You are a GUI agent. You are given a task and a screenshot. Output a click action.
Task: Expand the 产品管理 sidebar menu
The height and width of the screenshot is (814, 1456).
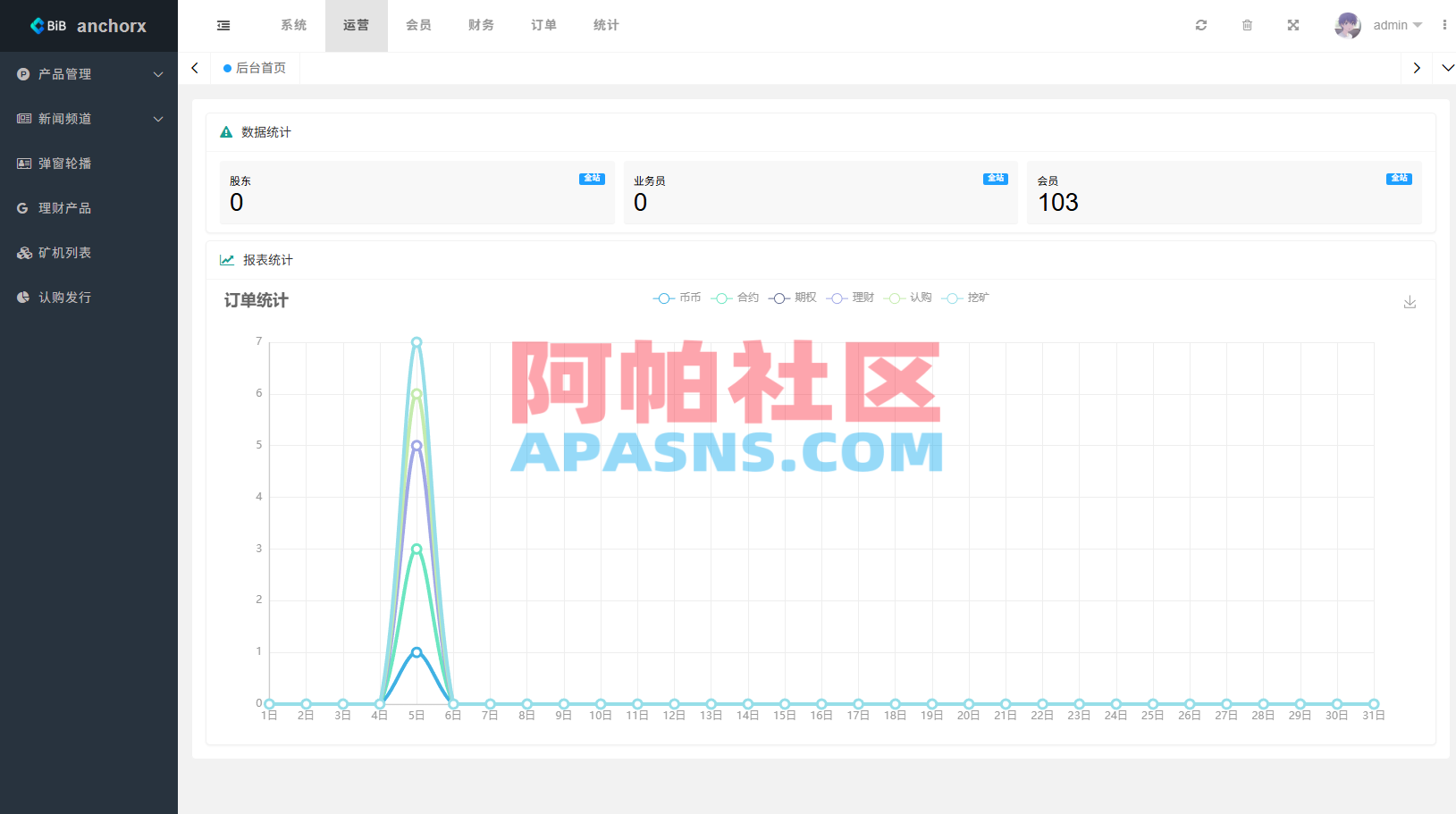point(88,74)
